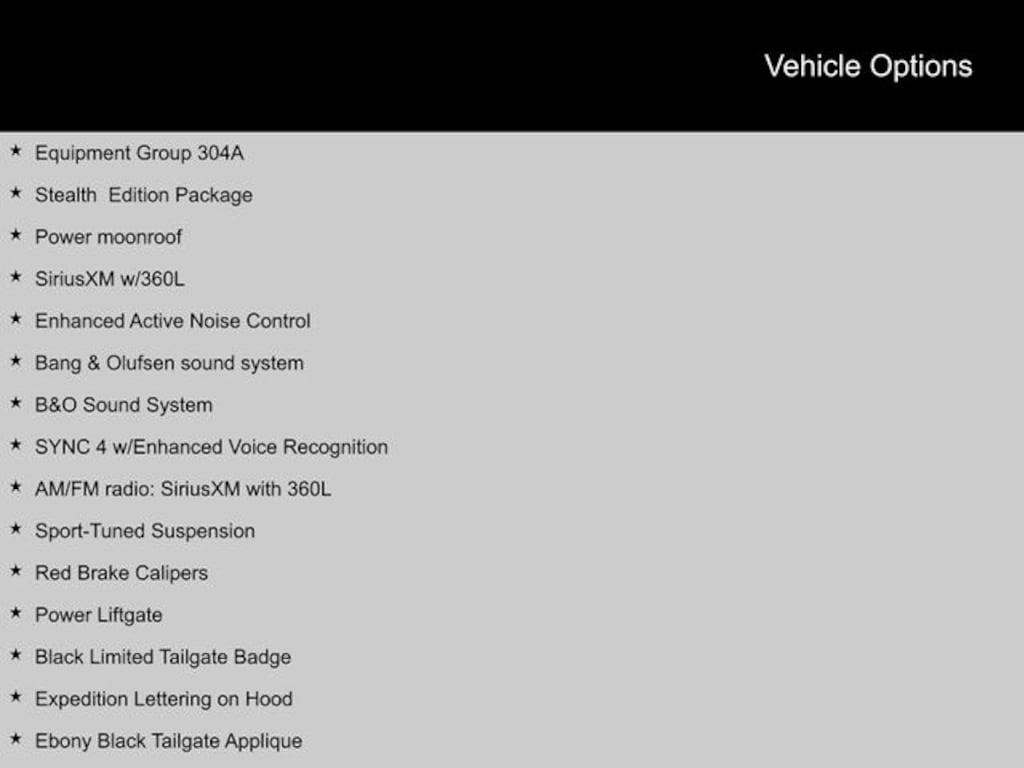Select the Black Limited Tailgate Badge text
Image resolution: width=1024 pixels, height=768 pixels.
(x=163, y=657)
